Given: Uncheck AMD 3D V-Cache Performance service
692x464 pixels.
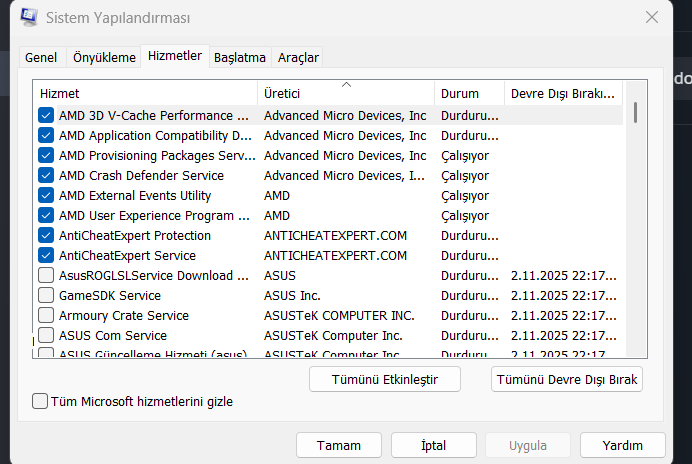Looking at the screenshot, I should (x=46, y=115).
